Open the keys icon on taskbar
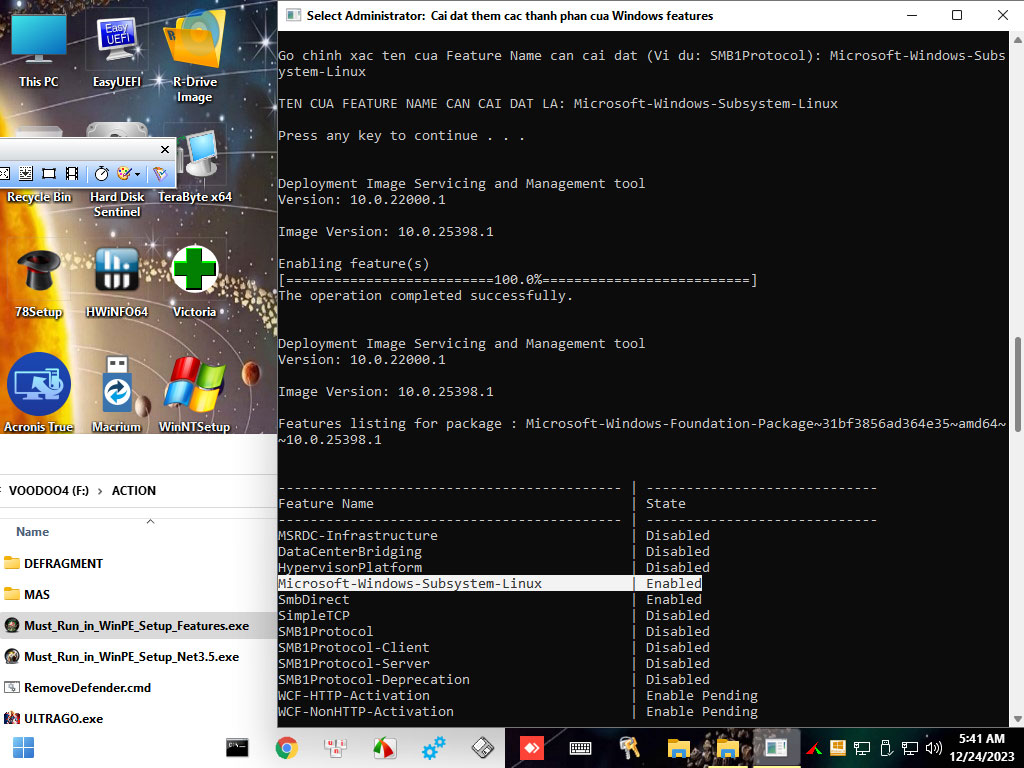Image resolution: width=1024 pixels, height=768 pixels. [629, 748]
